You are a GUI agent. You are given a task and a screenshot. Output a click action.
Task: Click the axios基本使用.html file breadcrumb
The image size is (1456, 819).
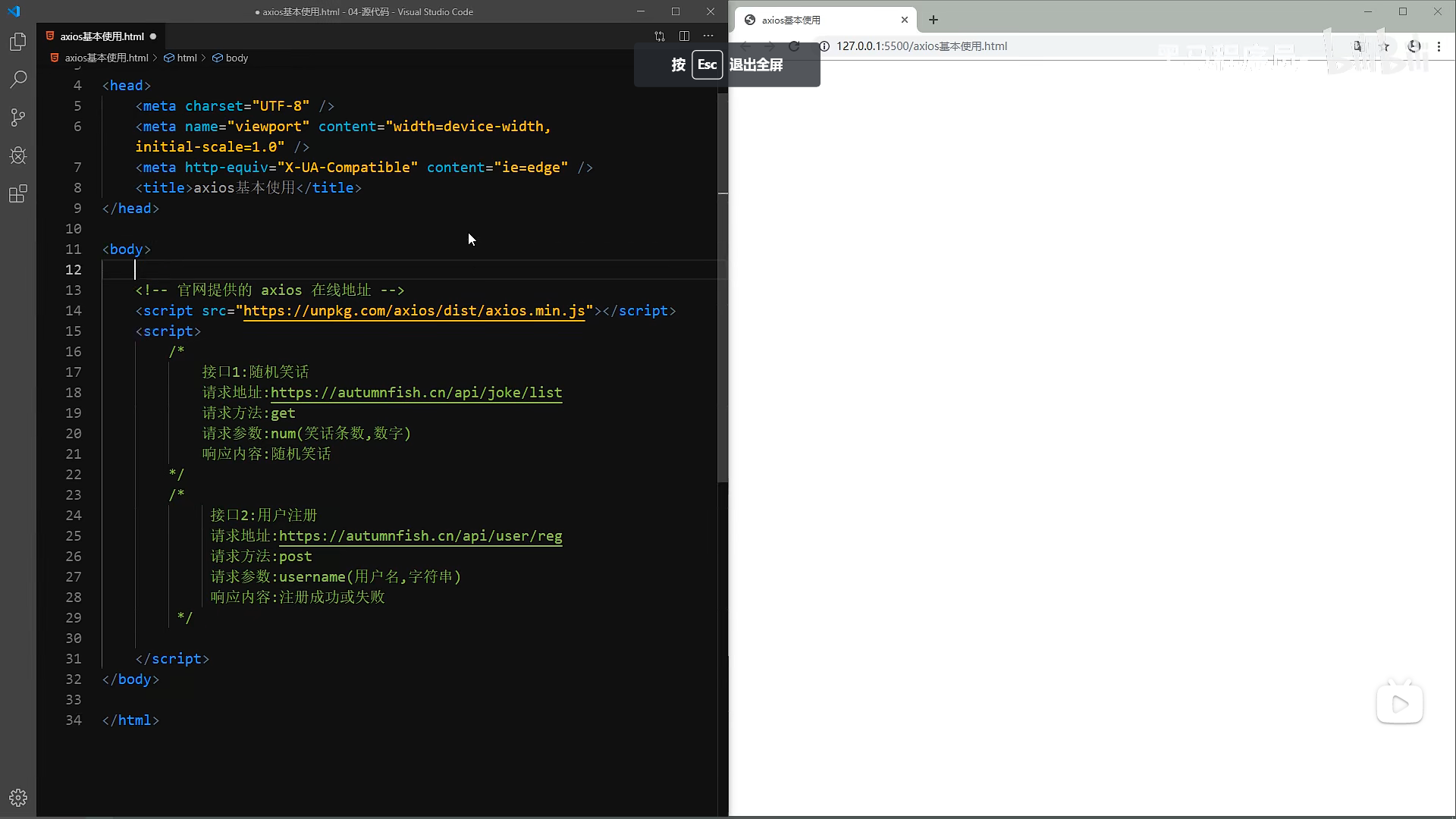(99, 58)
